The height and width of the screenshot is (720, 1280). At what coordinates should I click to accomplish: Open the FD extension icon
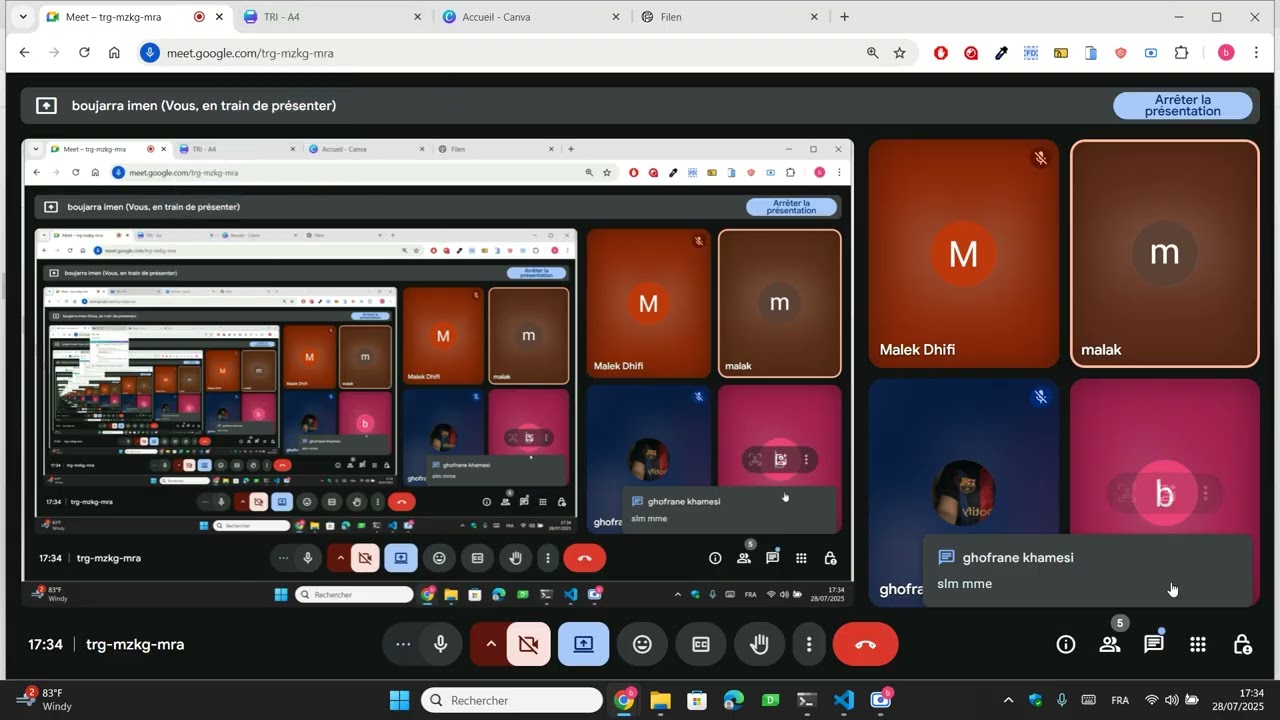(1031, 53)
